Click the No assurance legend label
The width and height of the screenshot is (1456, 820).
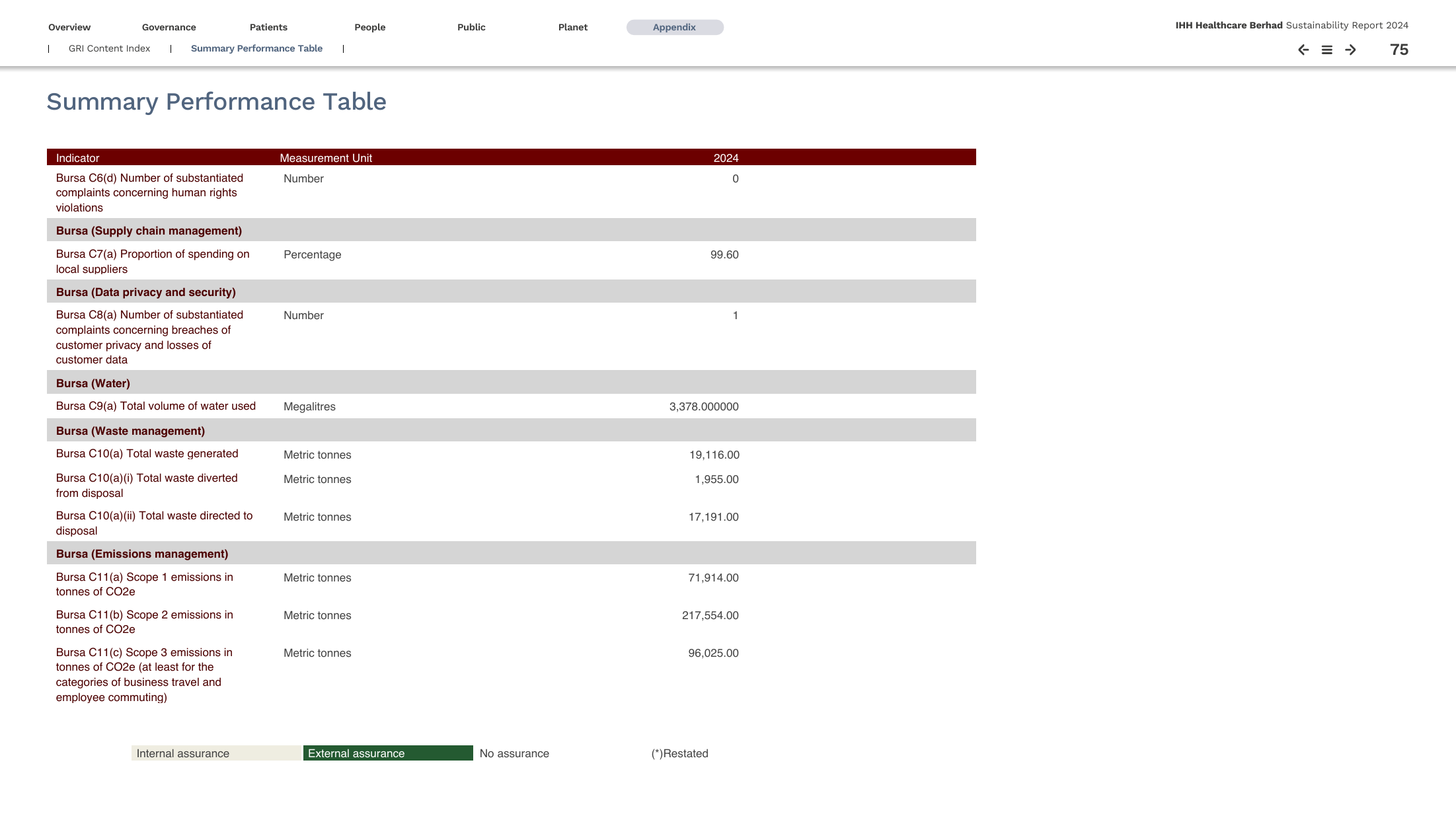pos(514,753)
